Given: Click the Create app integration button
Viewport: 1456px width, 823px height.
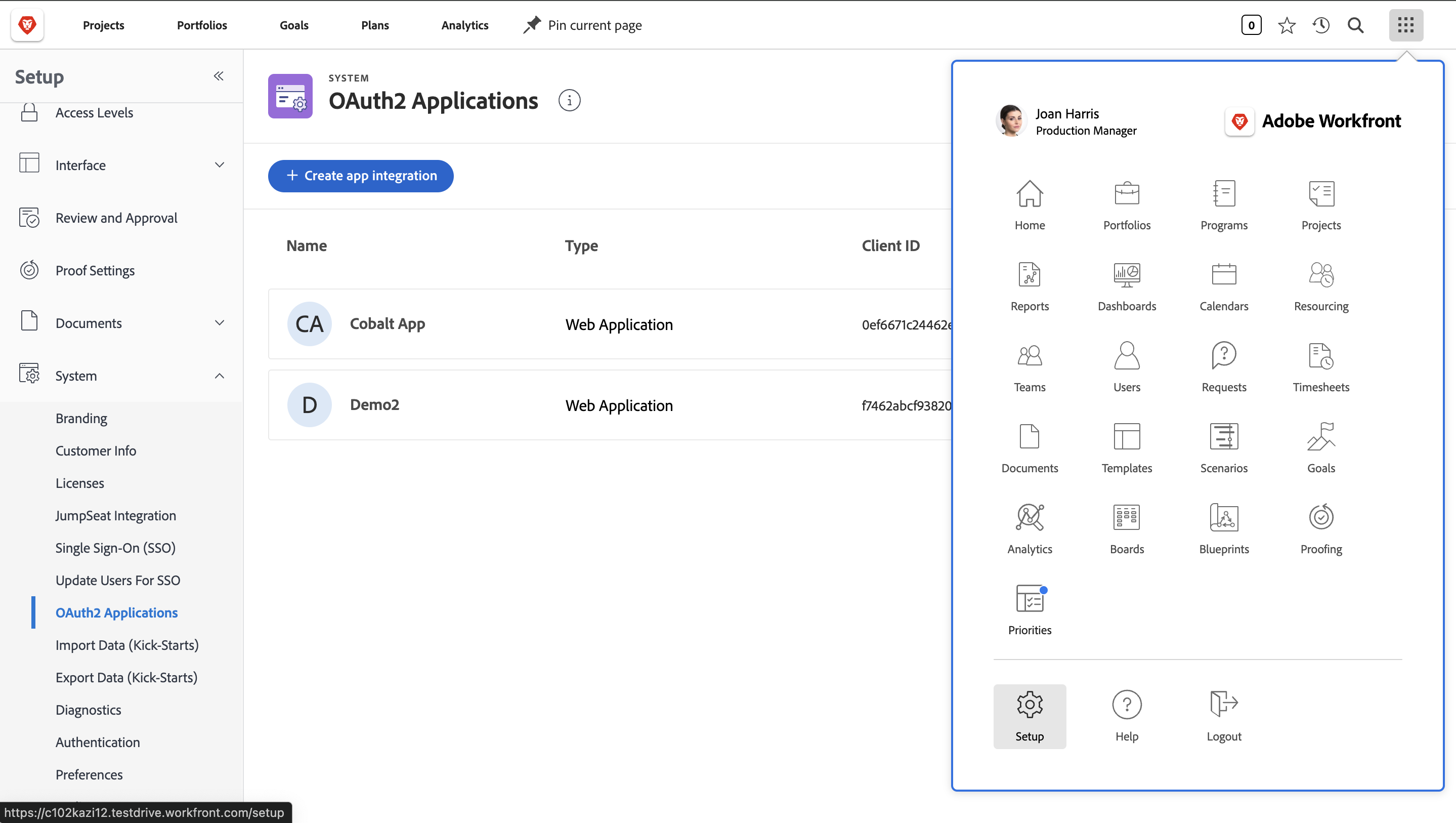Looking at the screenshot, I should [360, 176].
